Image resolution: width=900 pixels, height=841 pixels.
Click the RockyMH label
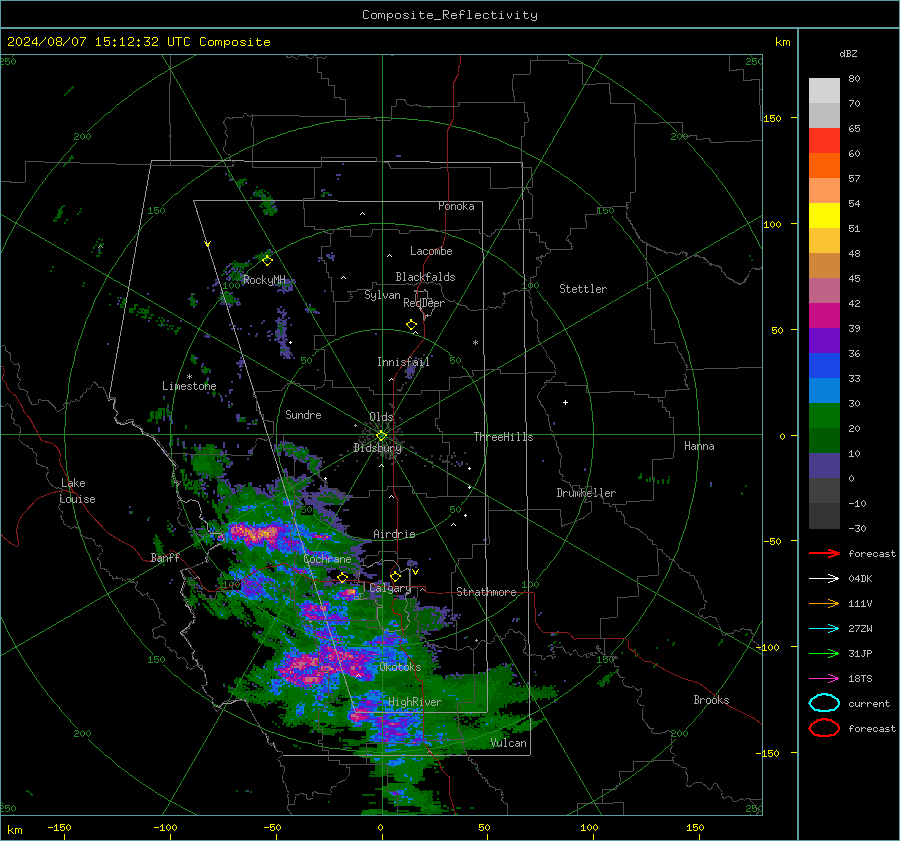tap(264, 280)
